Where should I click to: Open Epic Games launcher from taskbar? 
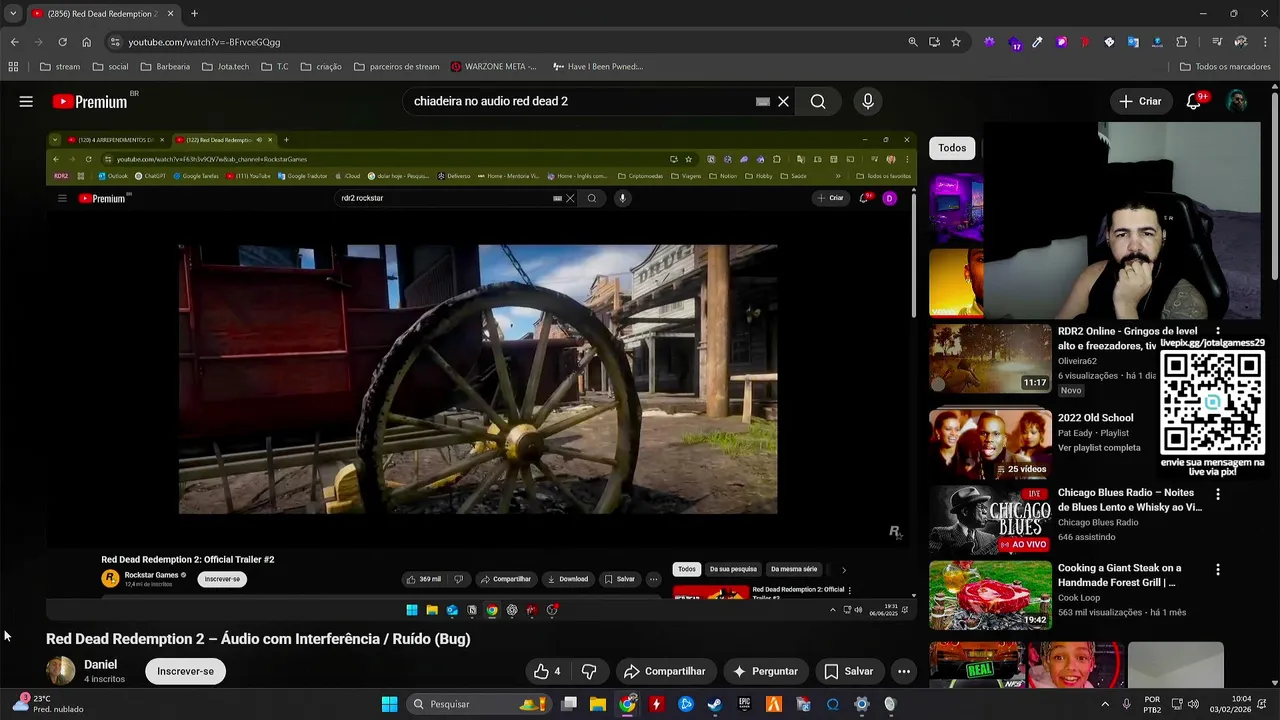[x=744, y=704]
